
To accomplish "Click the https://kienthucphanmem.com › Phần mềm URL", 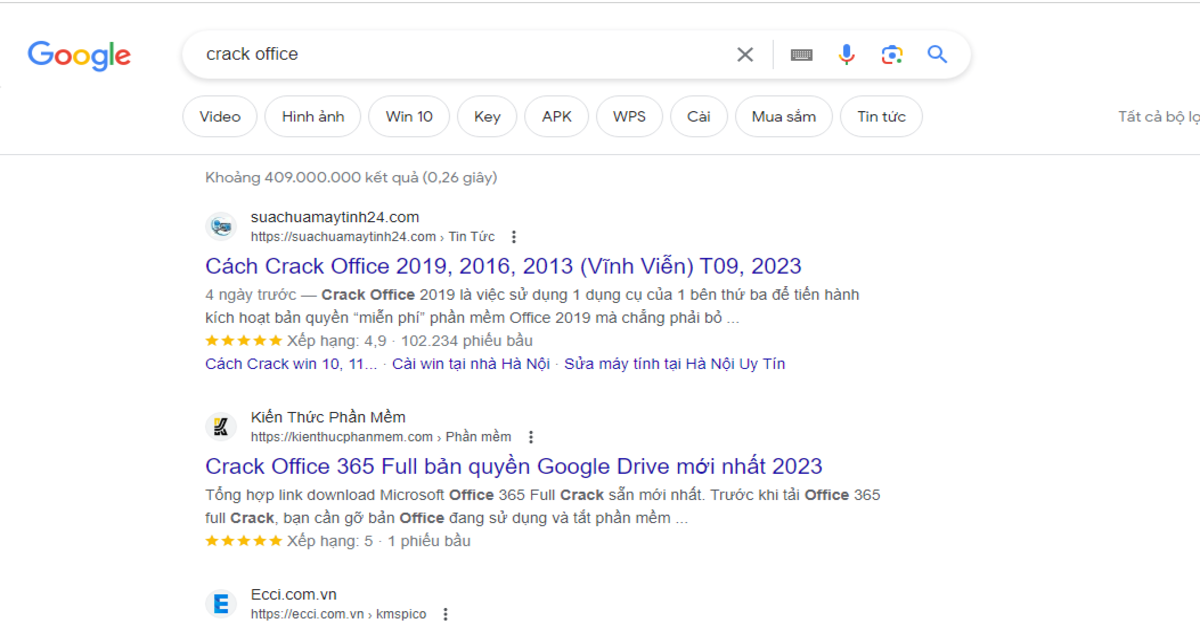I will click(381, 437).
